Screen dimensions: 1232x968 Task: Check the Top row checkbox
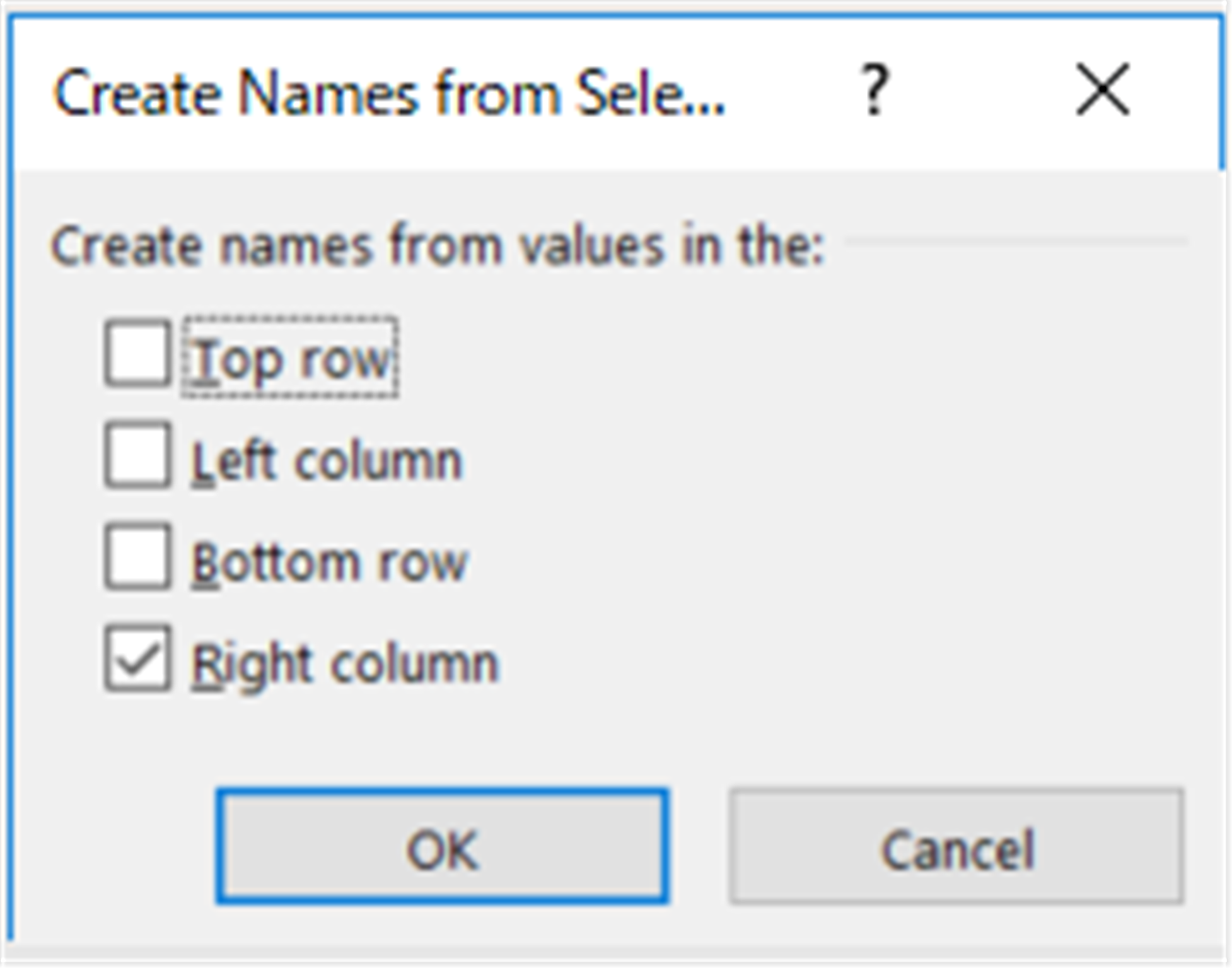[137, 354]
